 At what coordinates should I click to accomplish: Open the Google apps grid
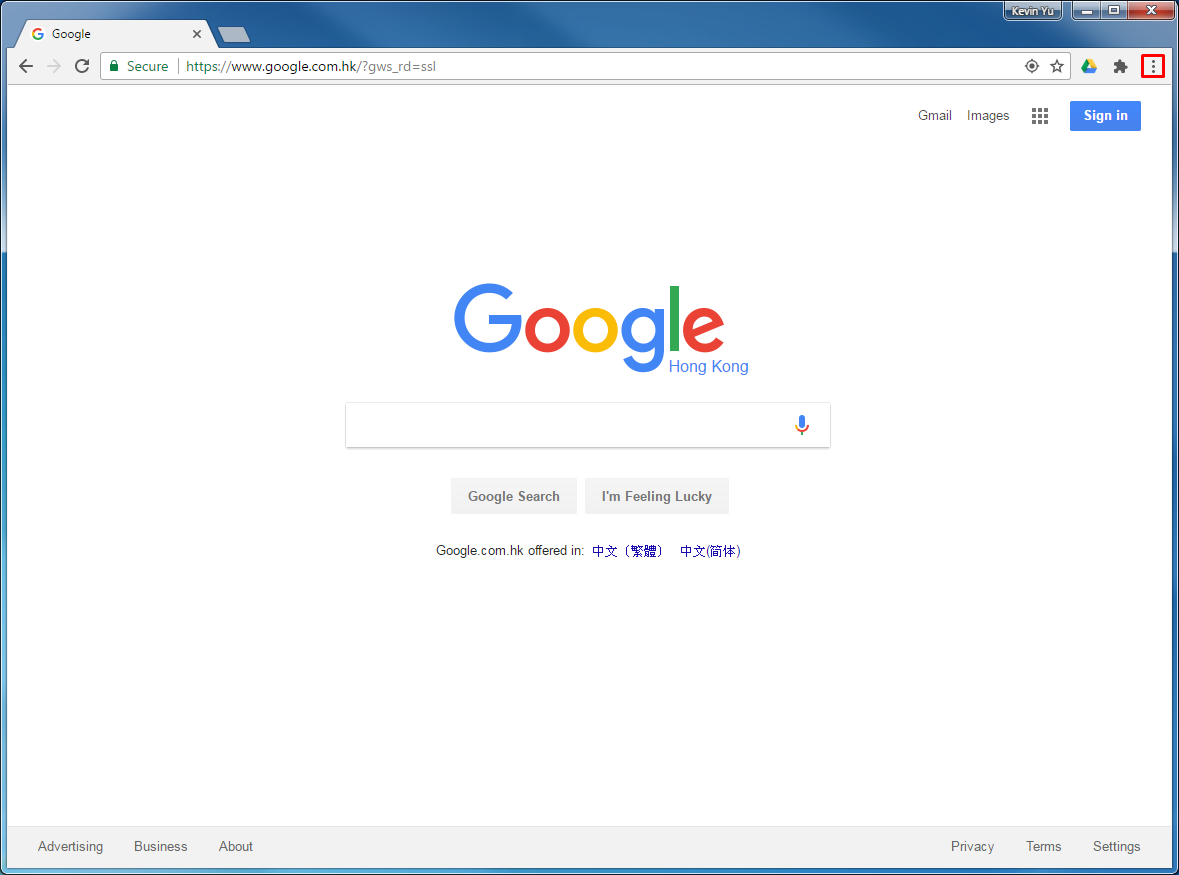coord(1040,116)
